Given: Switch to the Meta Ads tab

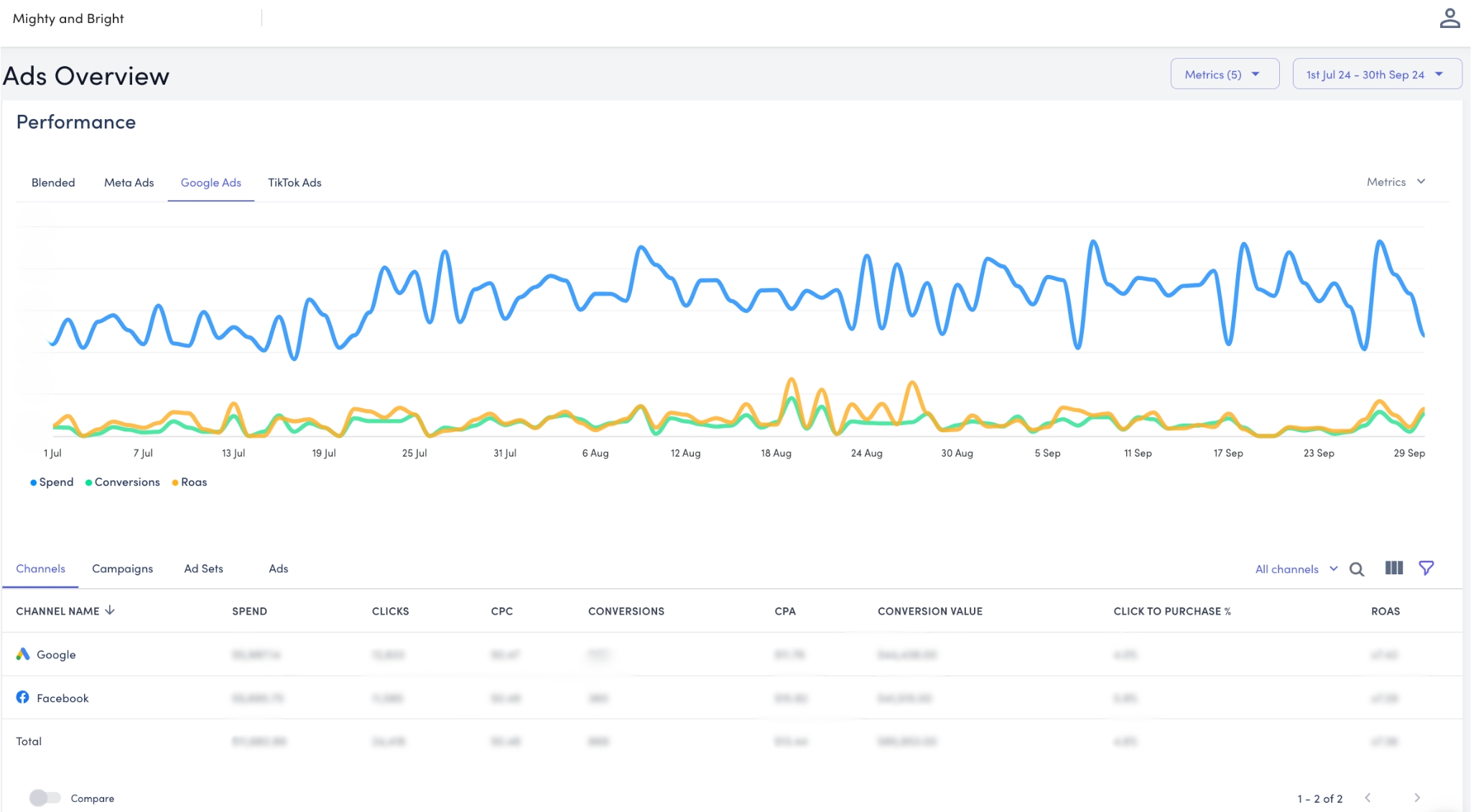Looking at the screenshot, I should pos(129,182).
